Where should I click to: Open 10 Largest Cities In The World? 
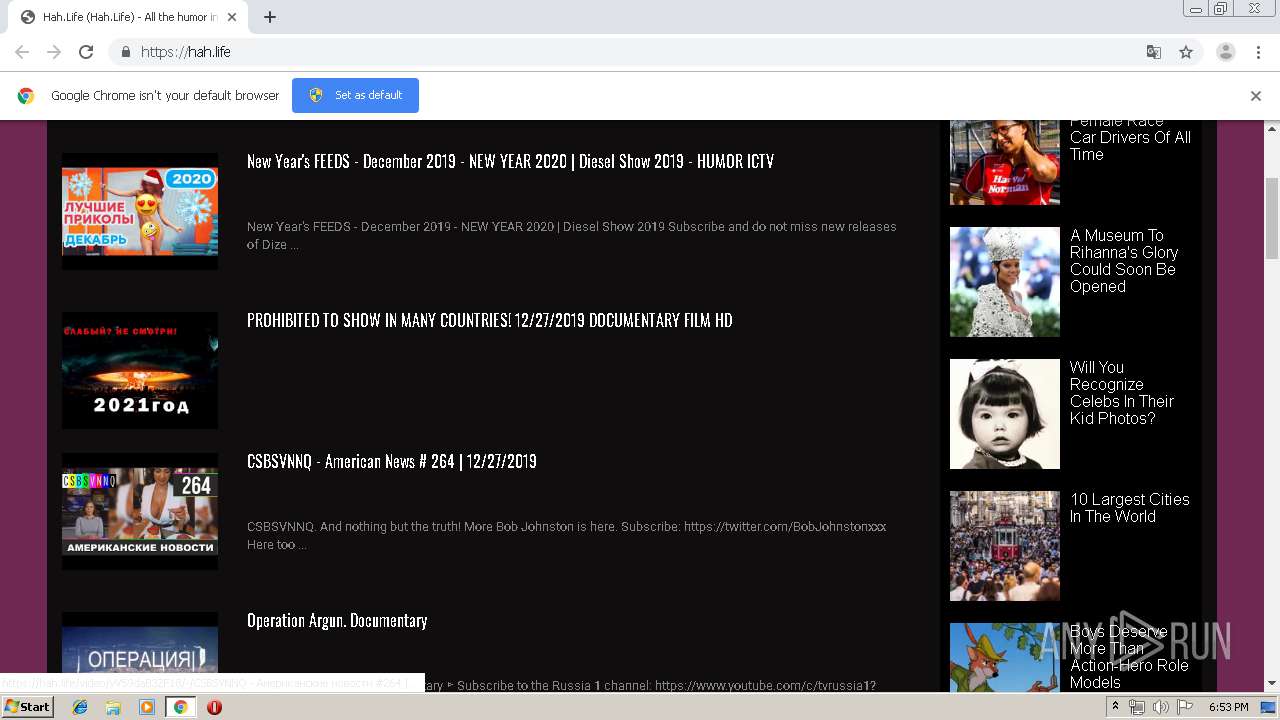click(x=1130, y=508)
